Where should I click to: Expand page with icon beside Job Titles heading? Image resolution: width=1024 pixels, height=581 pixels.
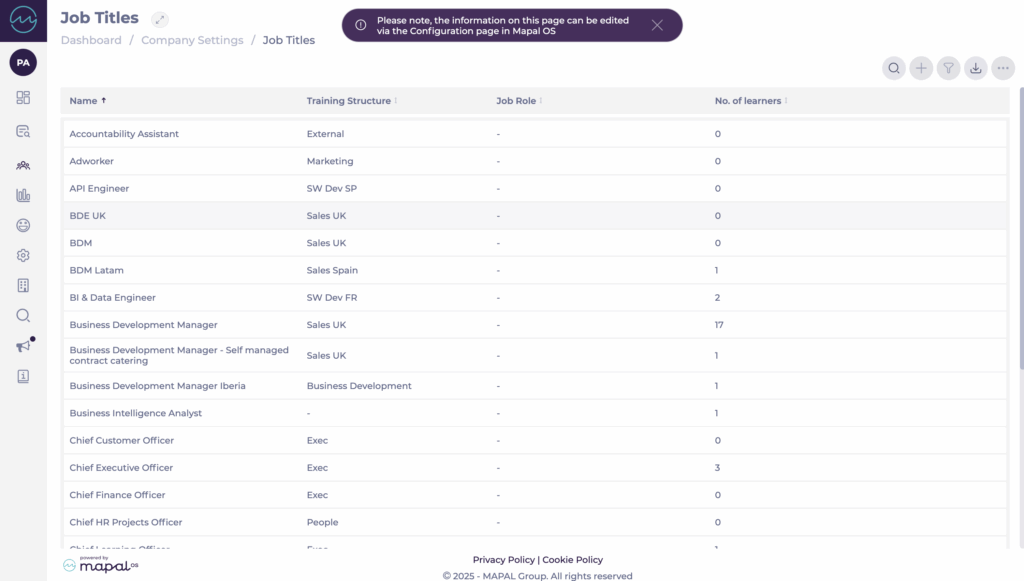point(160,19)
